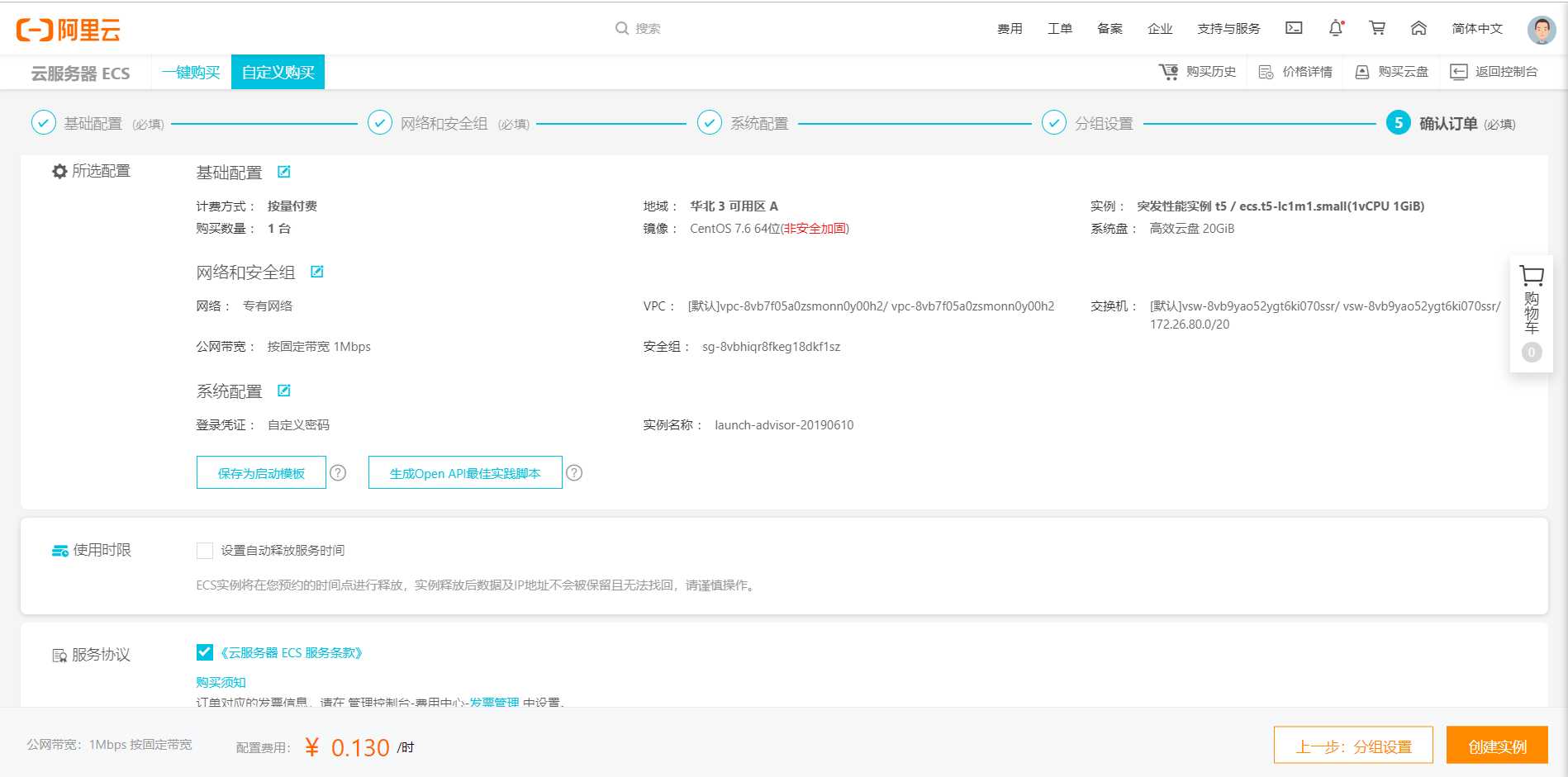
Task: Click 基础配置 step checkmark circle
Action: [x=44, y=123]
